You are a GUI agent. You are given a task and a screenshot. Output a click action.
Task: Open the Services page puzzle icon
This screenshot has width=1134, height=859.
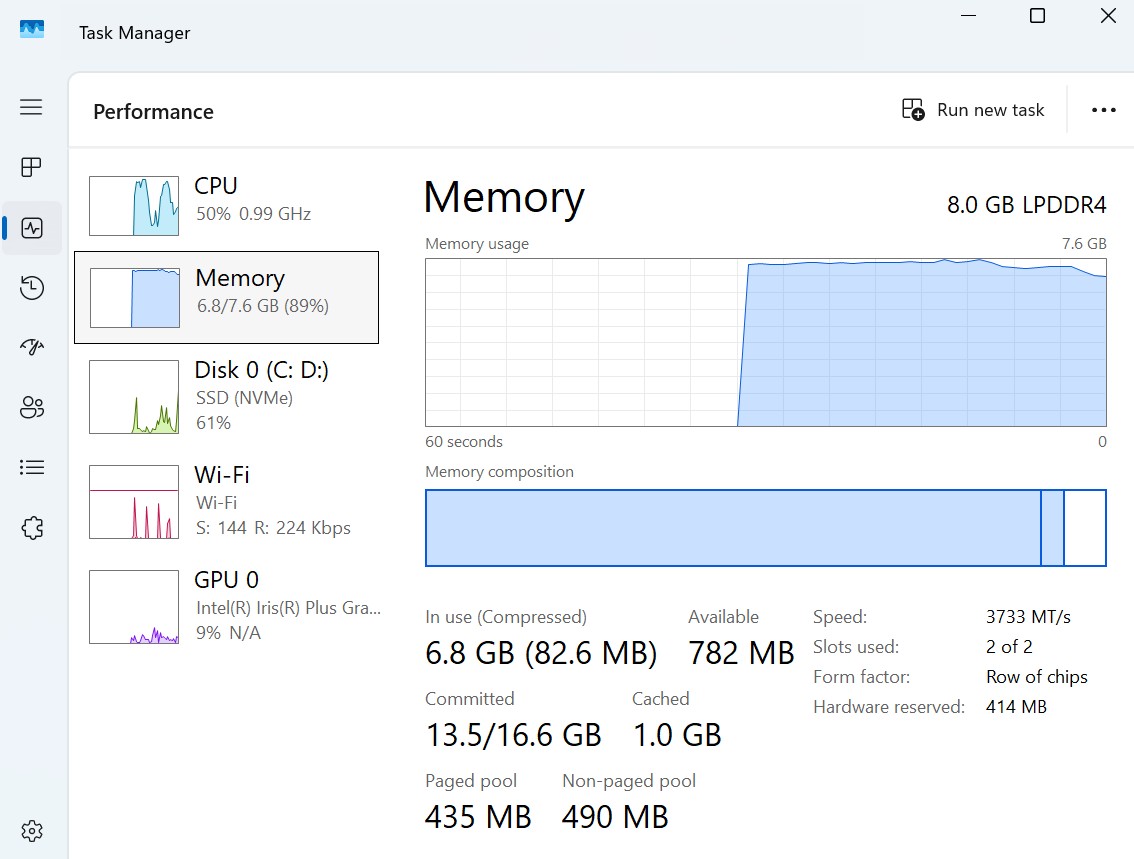click(x=32, y=528)
